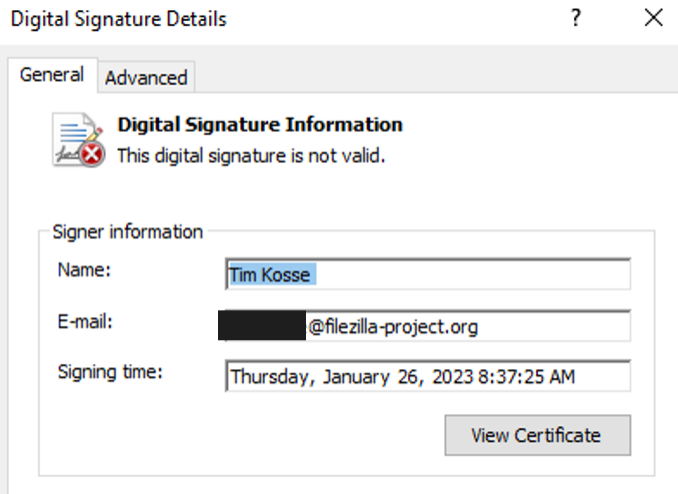This screenshot has height=494, width=678.
Task: Click the Digital Signature Details title text
Action: 118,19
